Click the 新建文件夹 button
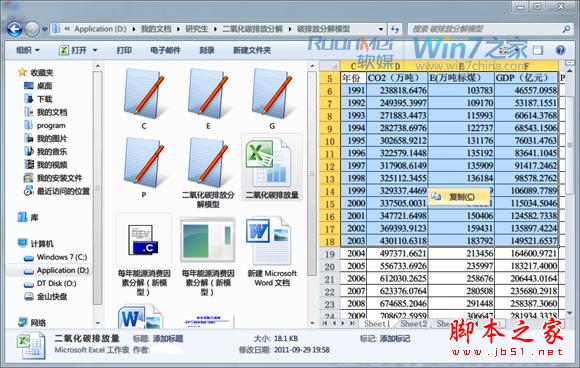Viewport: 580px width, 368px height. 252,50
